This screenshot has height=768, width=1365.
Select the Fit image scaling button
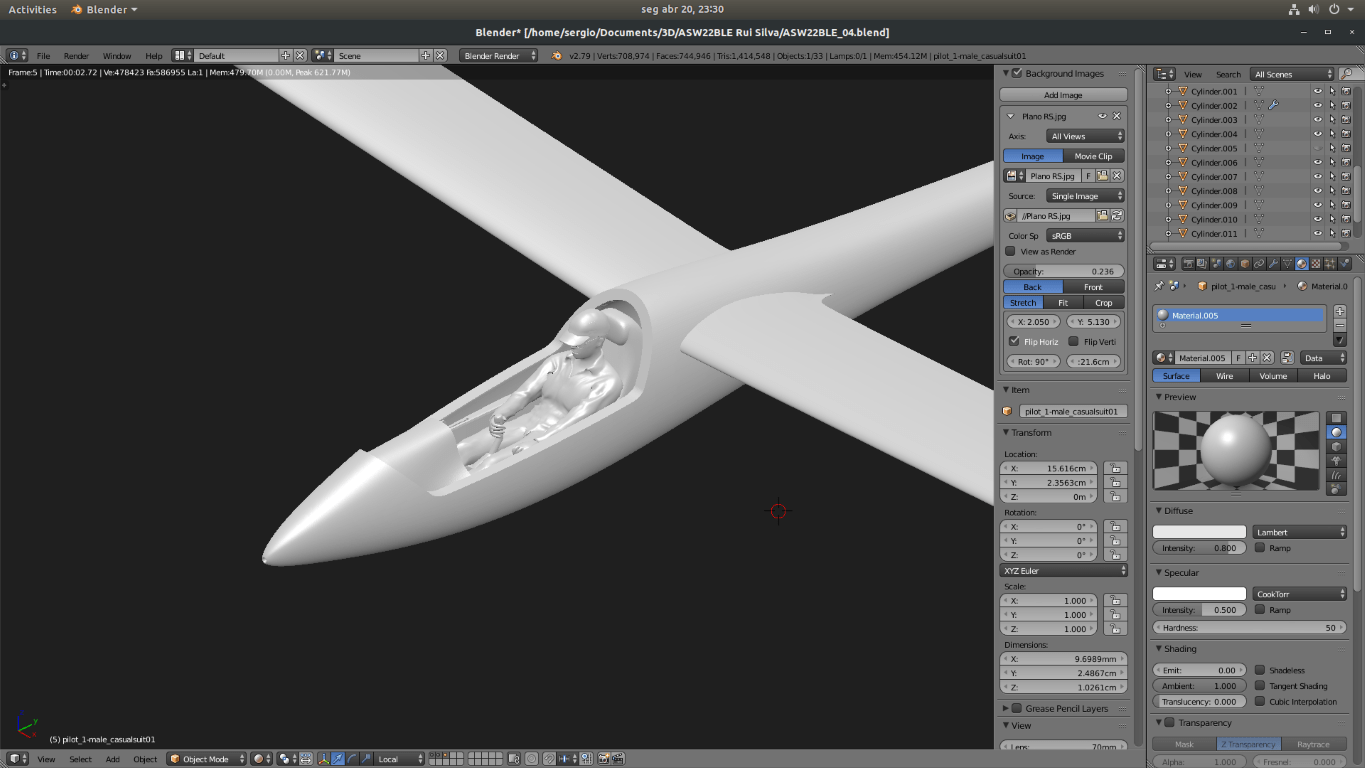[x=1063, y=302]
